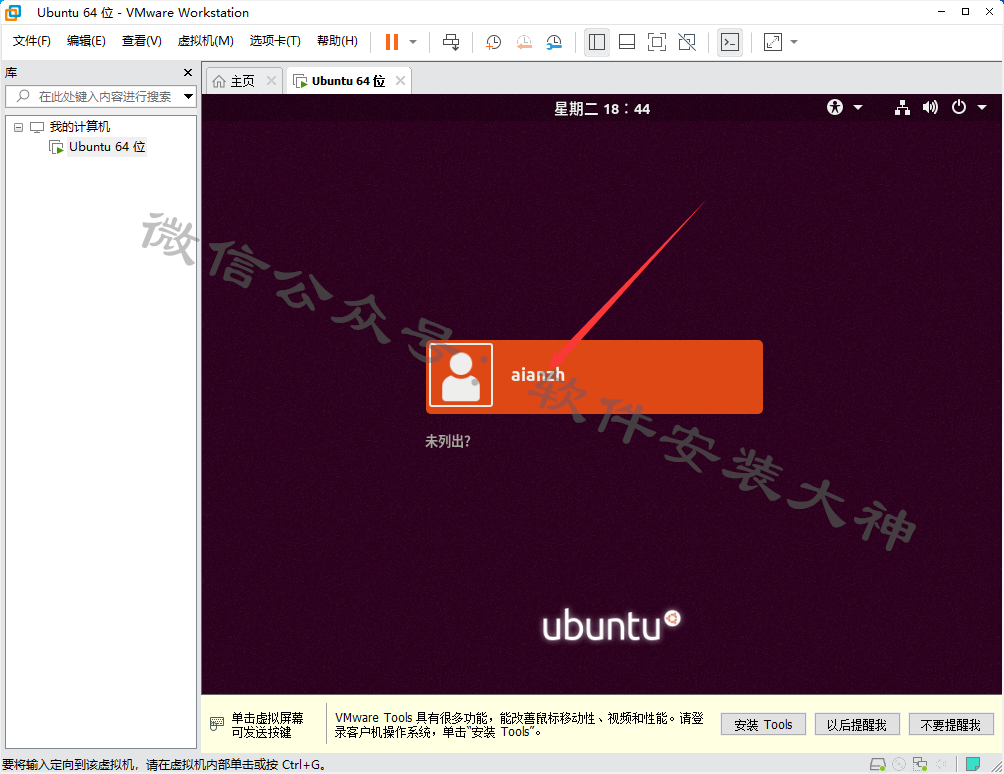
Task: Open the stretch display dropdown arrow
Action: tap(794, 42)
